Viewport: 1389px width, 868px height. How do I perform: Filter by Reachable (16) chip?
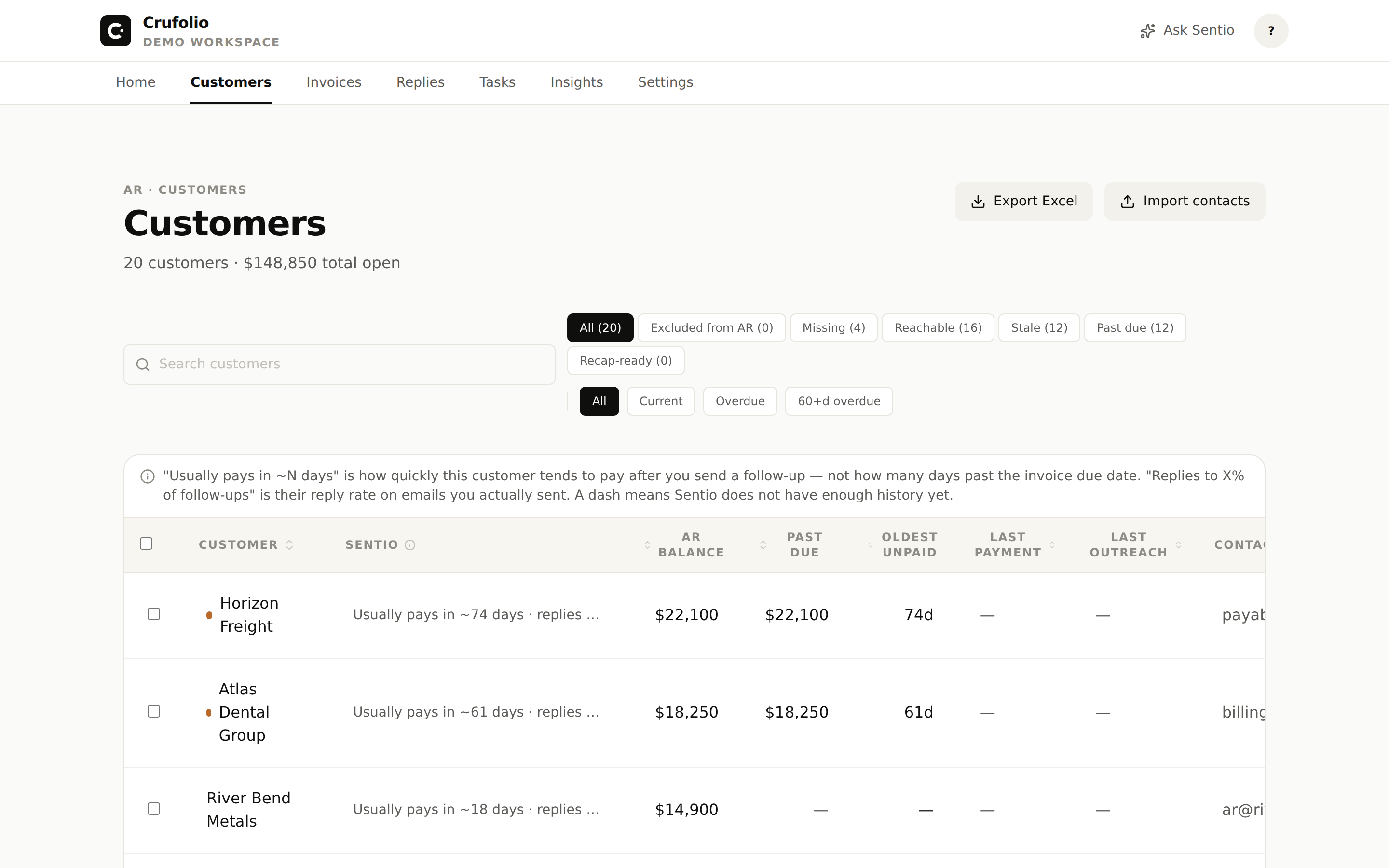click(x=938, y=328)
